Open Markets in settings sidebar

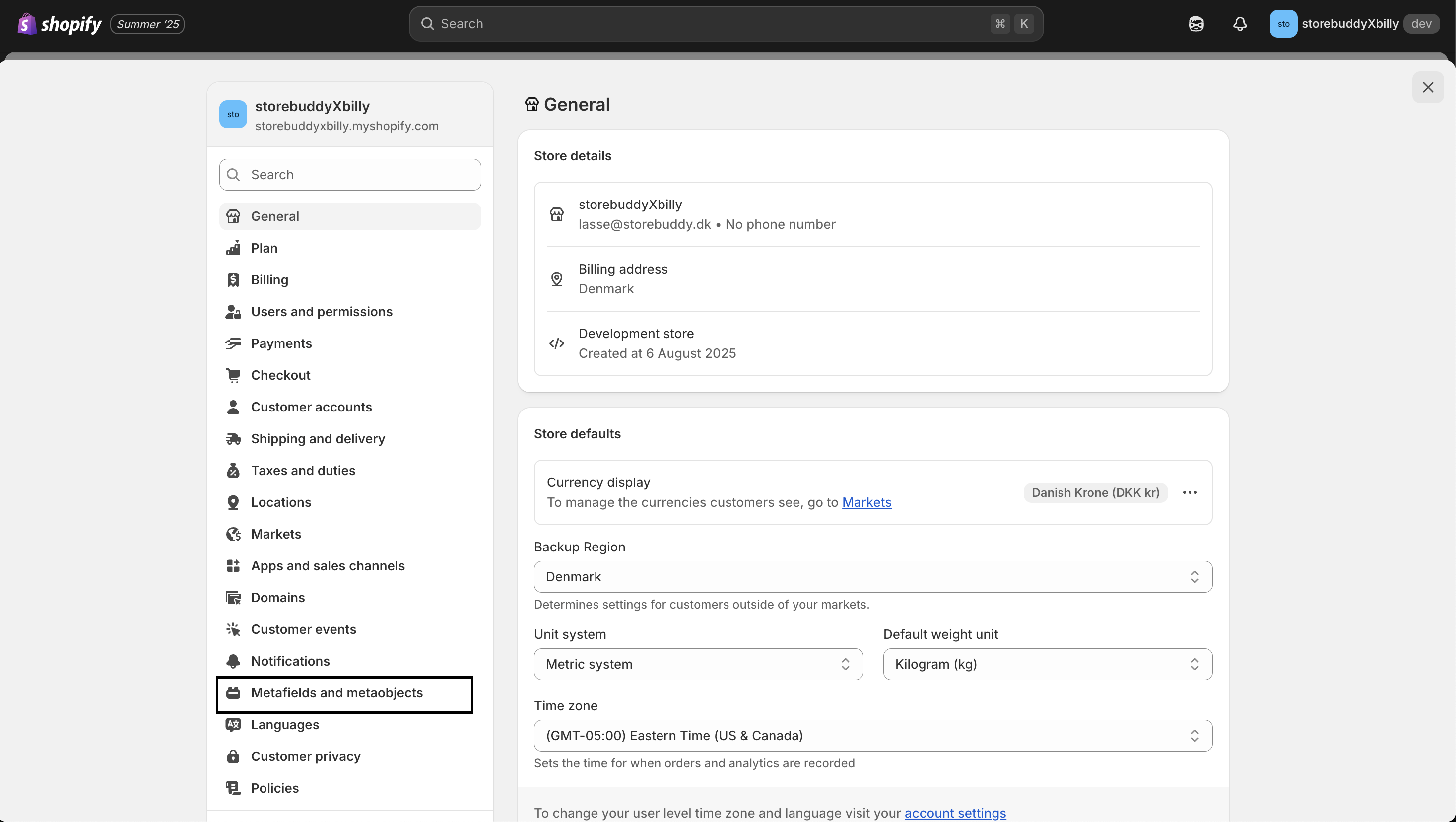350,534
